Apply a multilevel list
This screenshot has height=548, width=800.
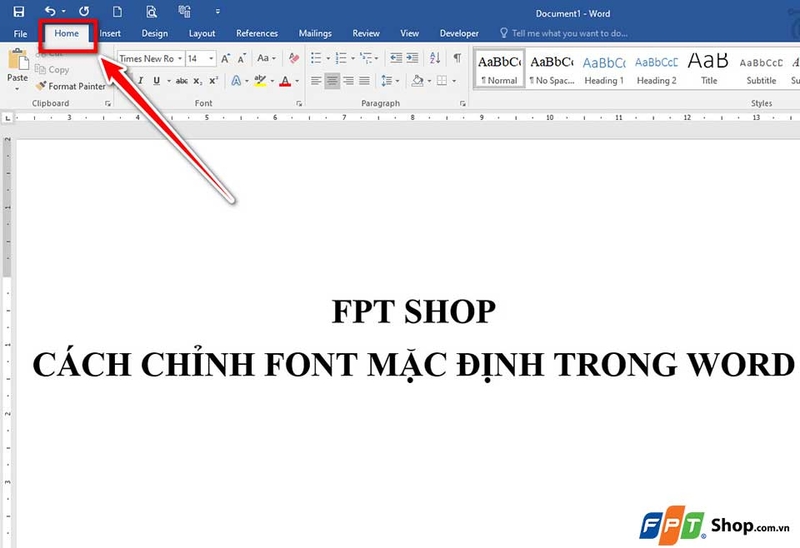(x=366, y=58)
